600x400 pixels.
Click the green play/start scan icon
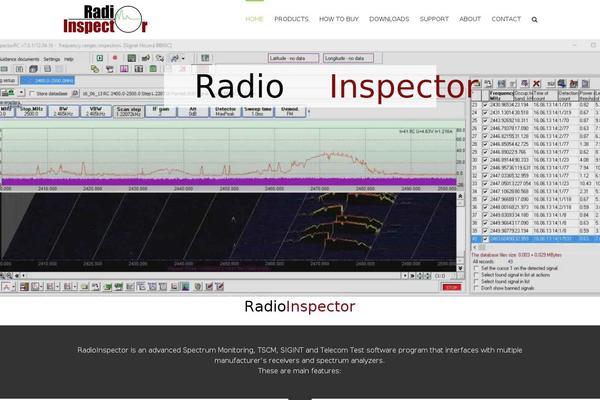coord(100,58)
